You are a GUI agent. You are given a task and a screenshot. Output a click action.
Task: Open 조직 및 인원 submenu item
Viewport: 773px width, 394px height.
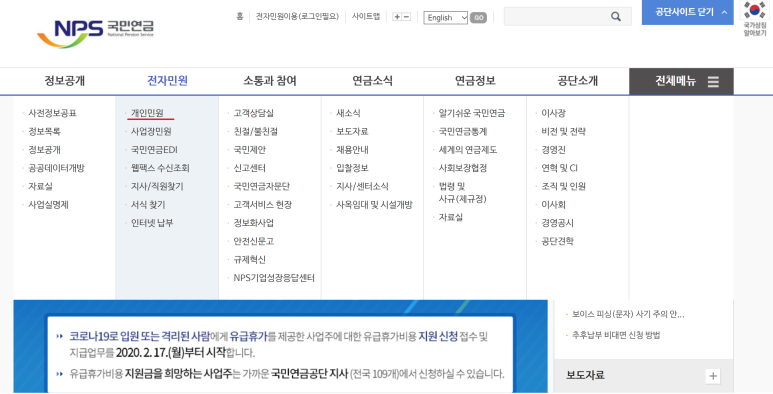pos(563,186)
